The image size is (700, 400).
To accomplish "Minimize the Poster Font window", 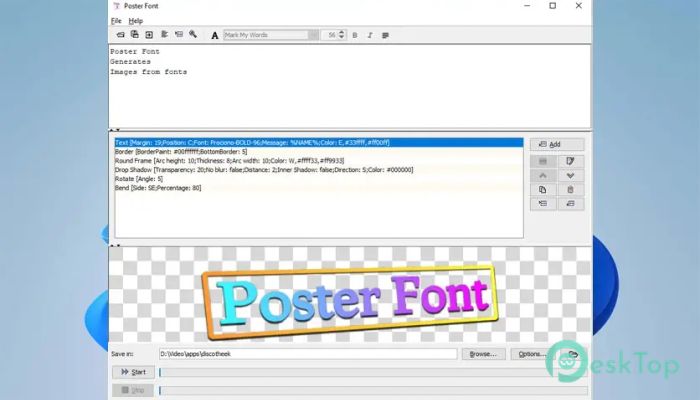I will (527, 6).
